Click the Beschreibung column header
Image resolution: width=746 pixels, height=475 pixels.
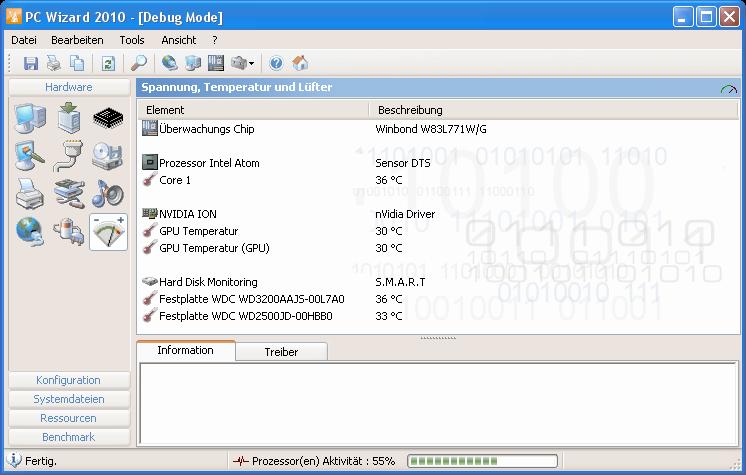point(554,110)
